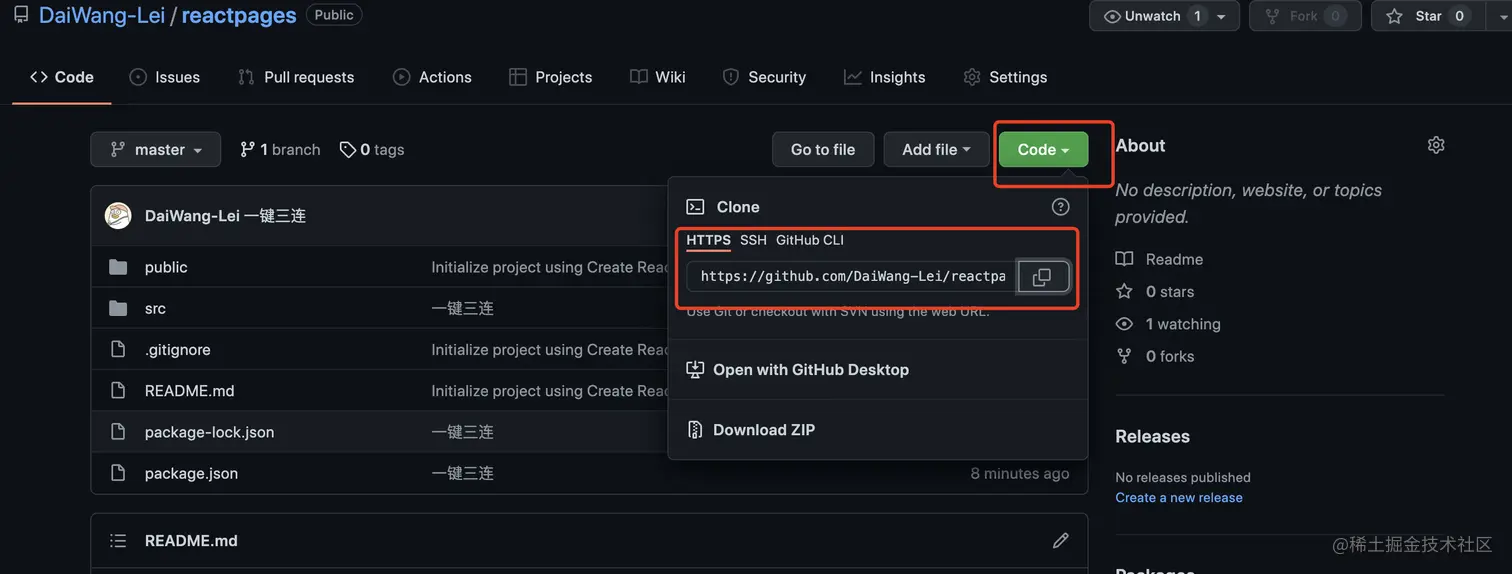This screenshot has height=574, width=1512.
Task: Click the clone URL text field
Action: click(852, 276)
